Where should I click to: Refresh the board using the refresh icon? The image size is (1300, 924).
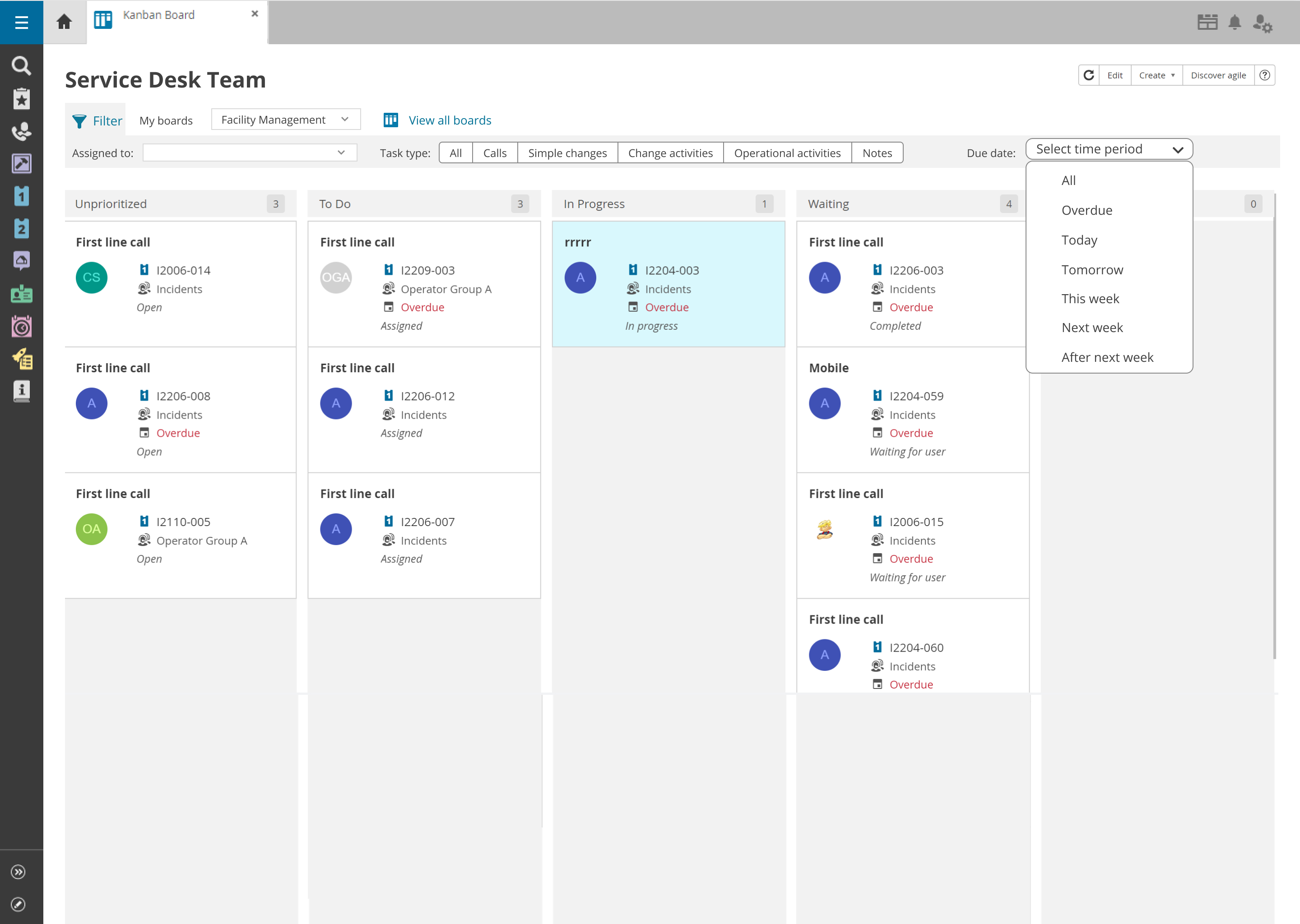(1089, 74)
